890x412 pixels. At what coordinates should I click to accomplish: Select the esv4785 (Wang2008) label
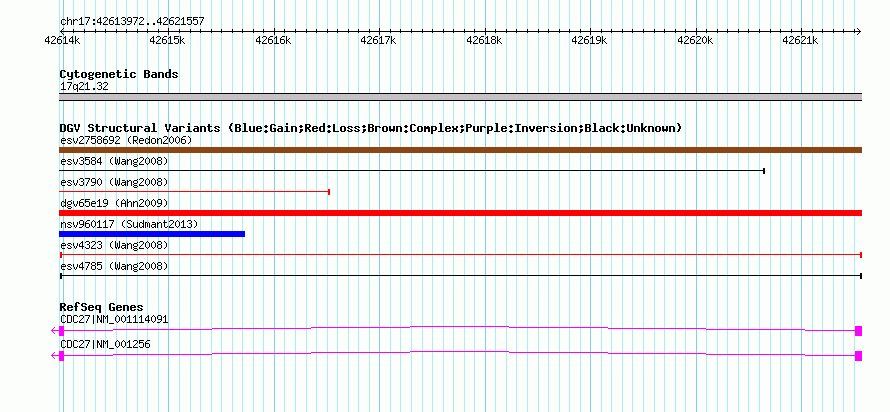coord(114,266)
